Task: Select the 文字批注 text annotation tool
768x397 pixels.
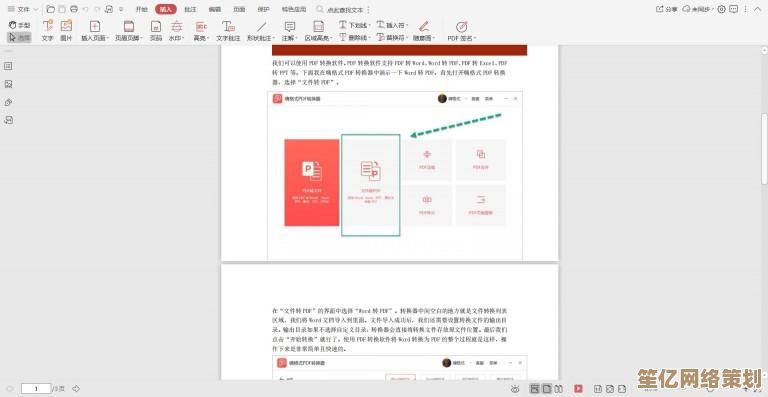Action: [x=228, y=31]
